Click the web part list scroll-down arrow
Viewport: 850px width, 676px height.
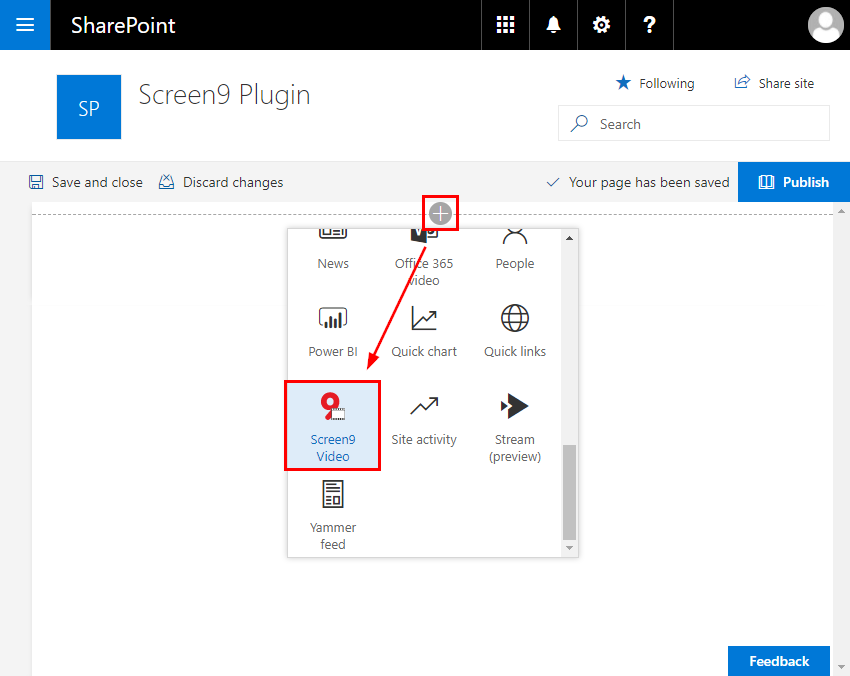(x=569, y=548)
